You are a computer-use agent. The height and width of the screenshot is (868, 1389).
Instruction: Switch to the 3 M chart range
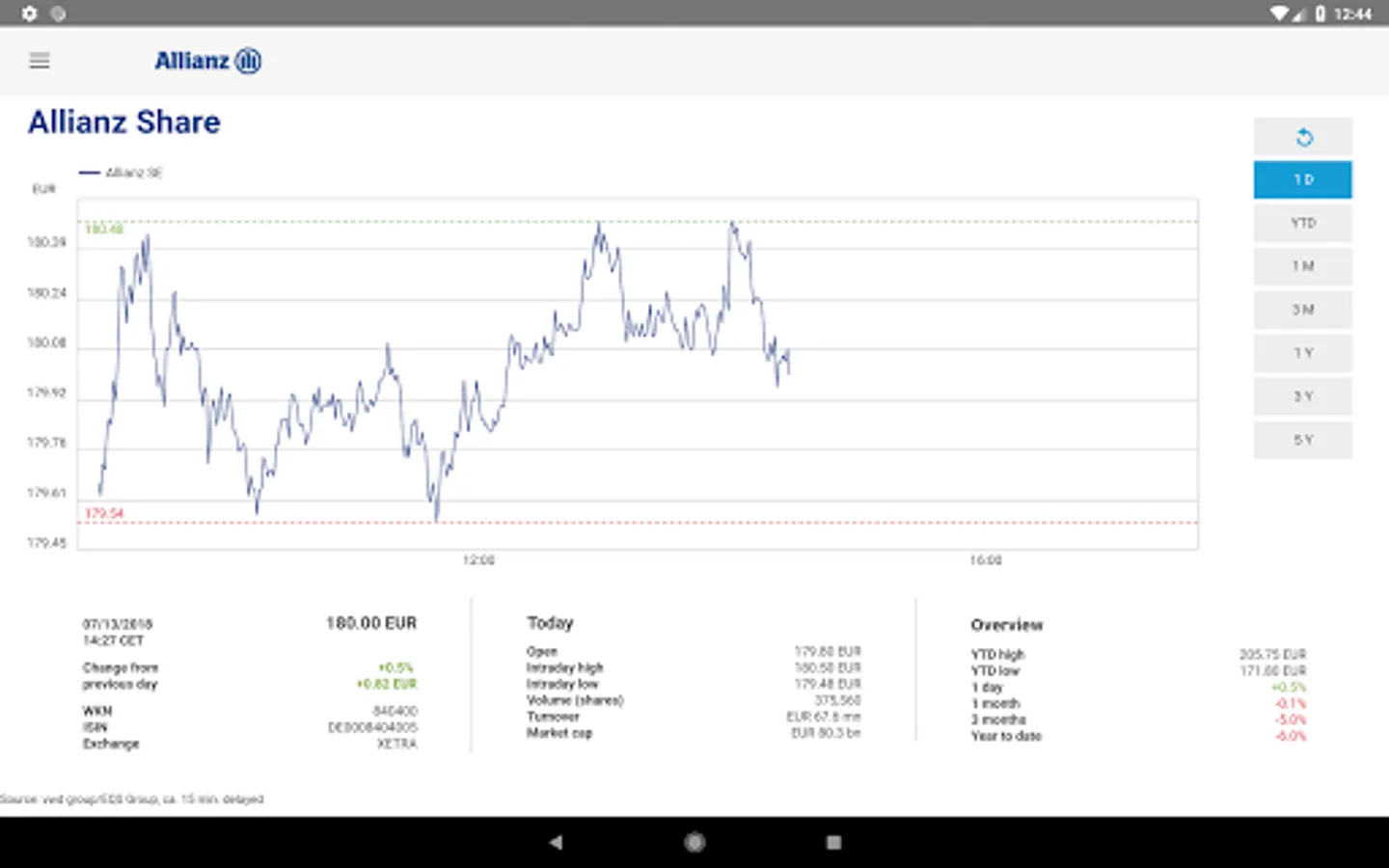(1303, 310)
